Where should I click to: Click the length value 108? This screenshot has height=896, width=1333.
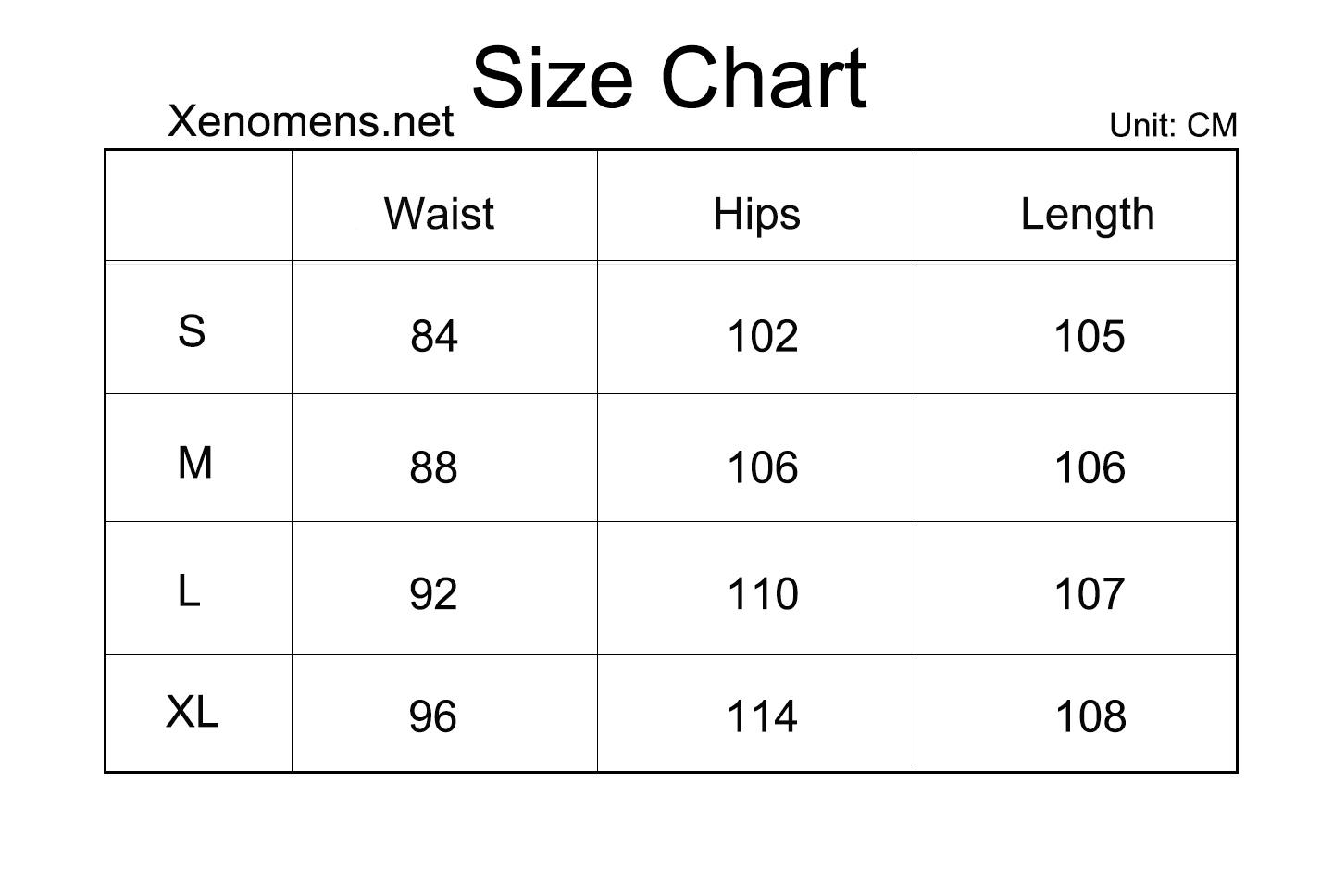1090,717
